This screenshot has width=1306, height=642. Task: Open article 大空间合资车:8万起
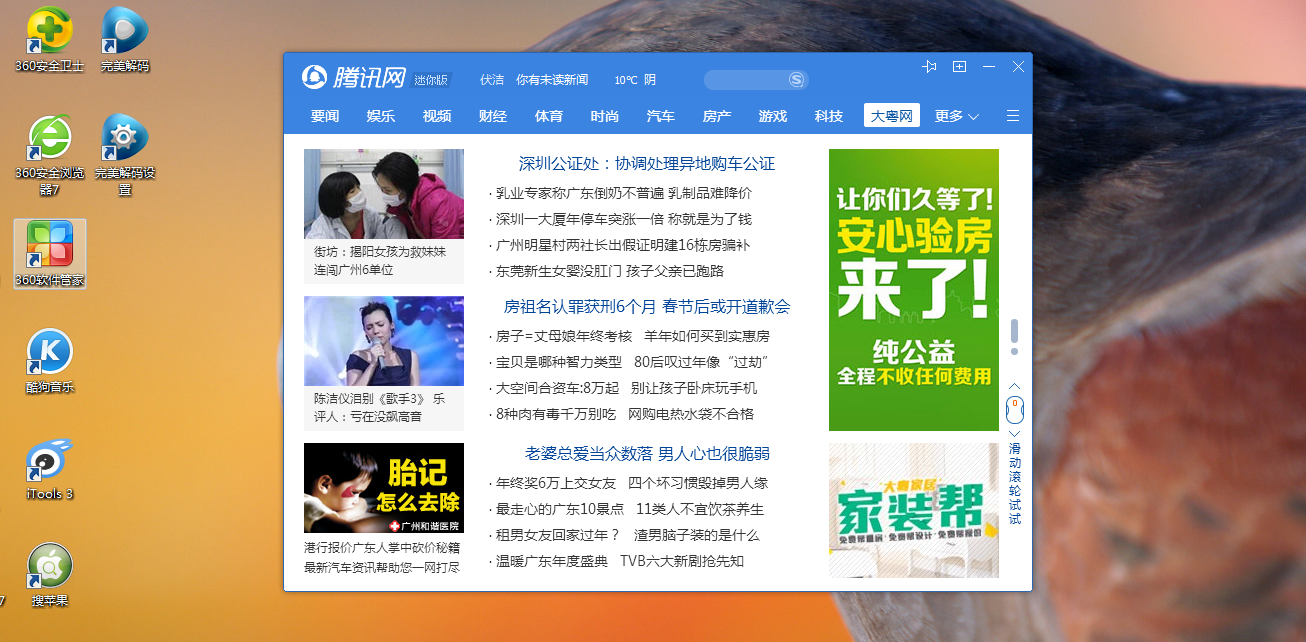tap(558, 388)
